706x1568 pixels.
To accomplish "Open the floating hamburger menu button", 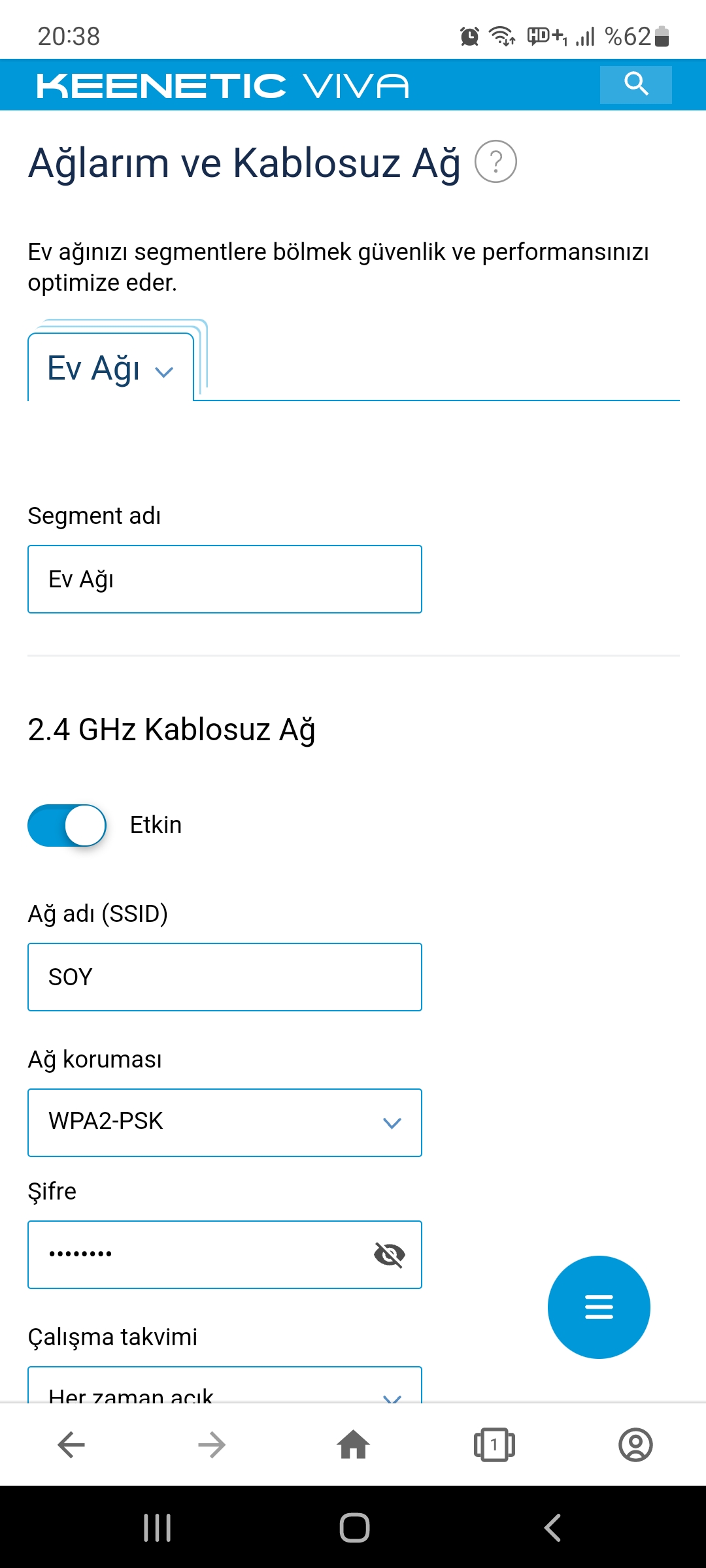I will pyautogui.click(x=599, y=1307).
